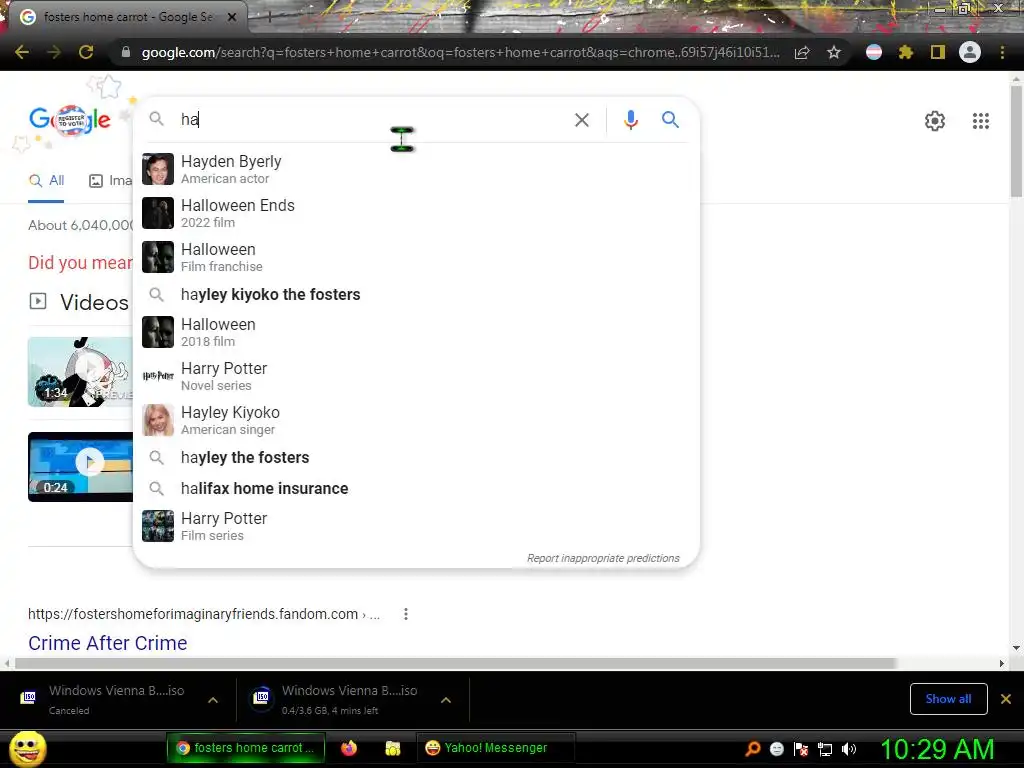Select the Halloween Ends 2022 film suggestion
The width and height of the screenshot is (1024, 768).
point(416,213)
